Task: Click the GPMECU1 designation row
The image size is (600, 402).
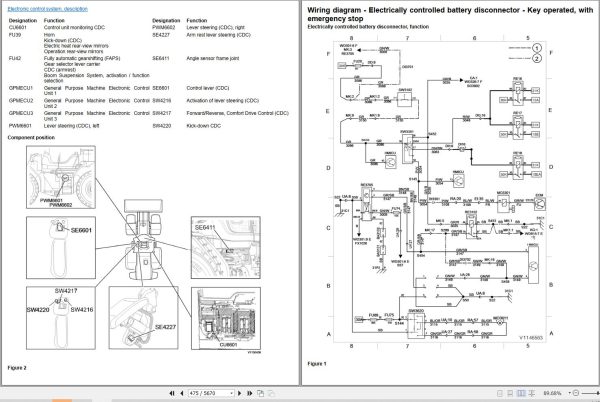Action: point(79,91)
